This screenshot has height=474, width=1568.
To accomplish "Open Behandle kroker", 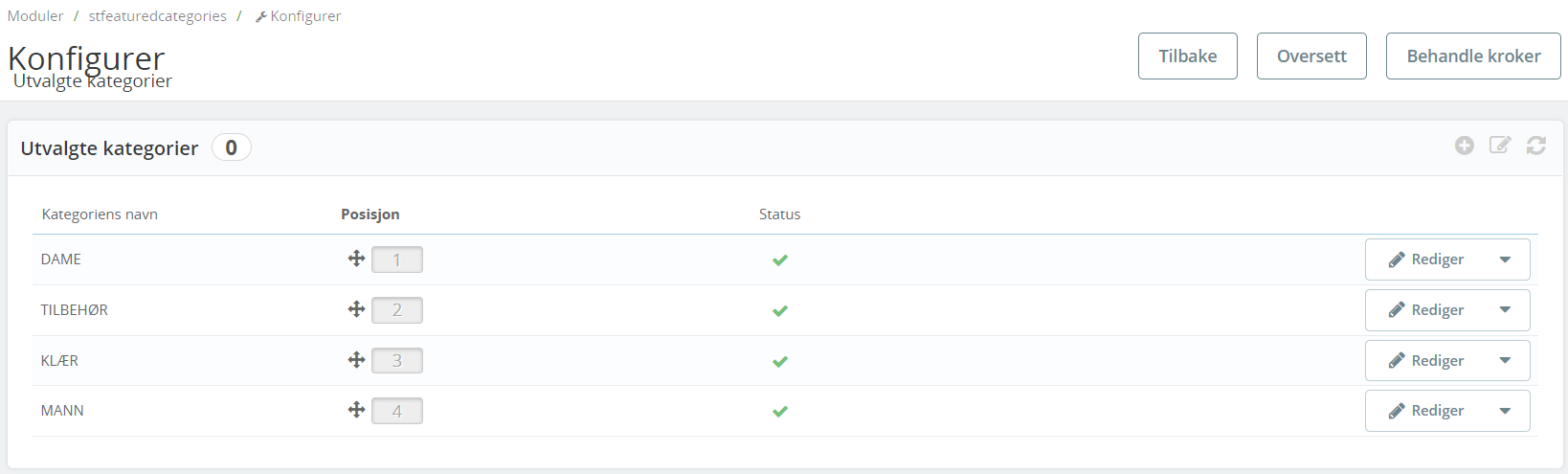I will (1473, 56).
